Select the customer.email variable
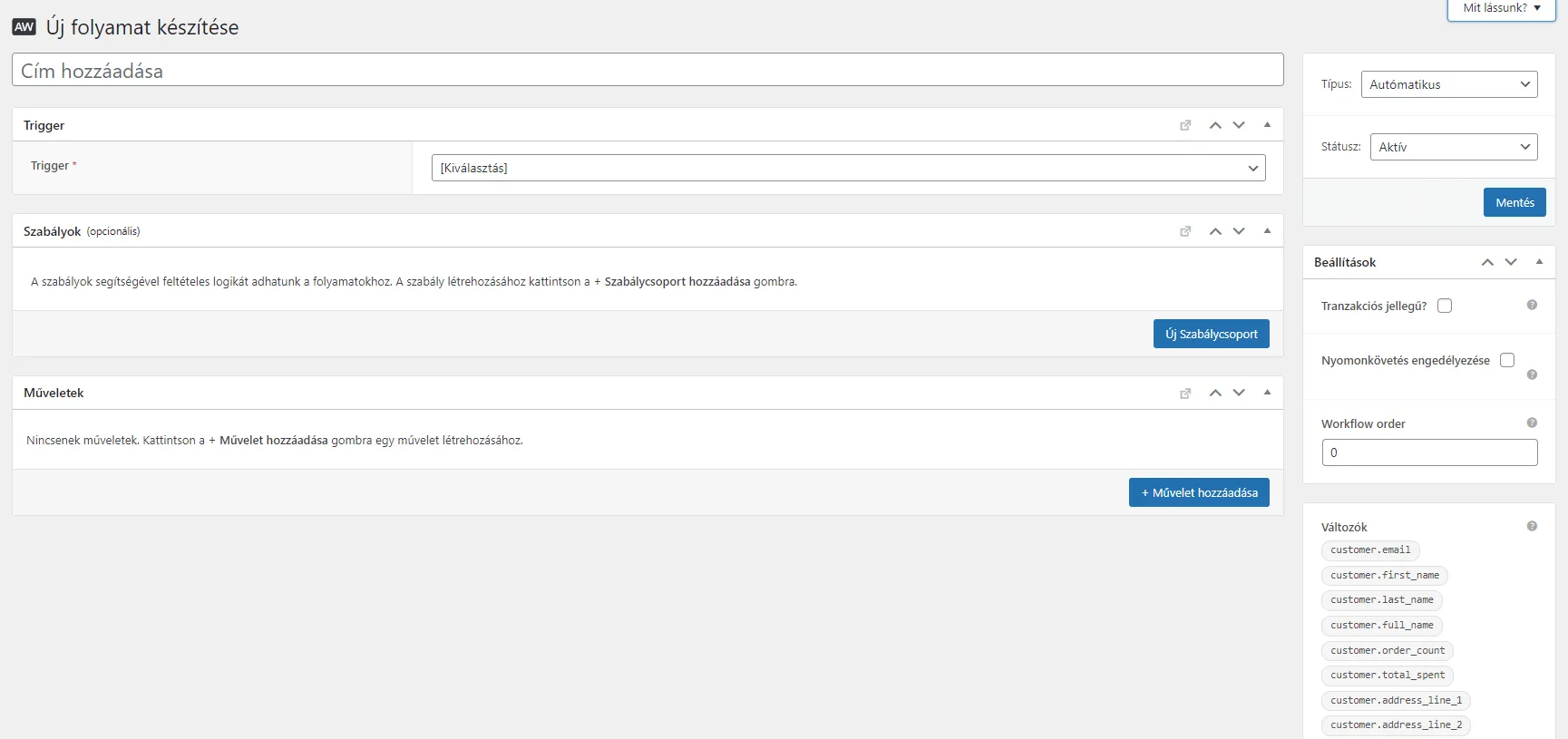The image size is (1568, 739). tap(1370, 550)
